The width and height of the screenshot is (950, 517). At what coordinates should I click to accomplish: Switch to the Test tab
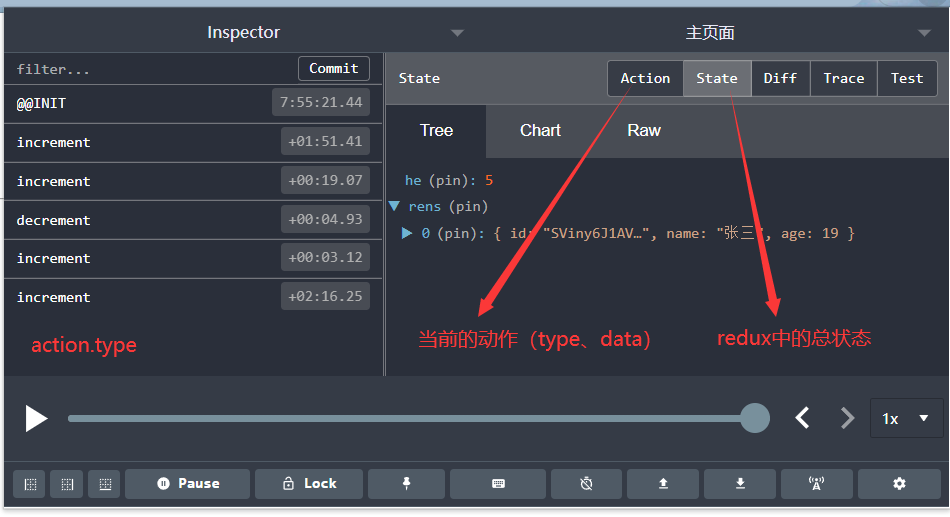click(x=907, y=78)
